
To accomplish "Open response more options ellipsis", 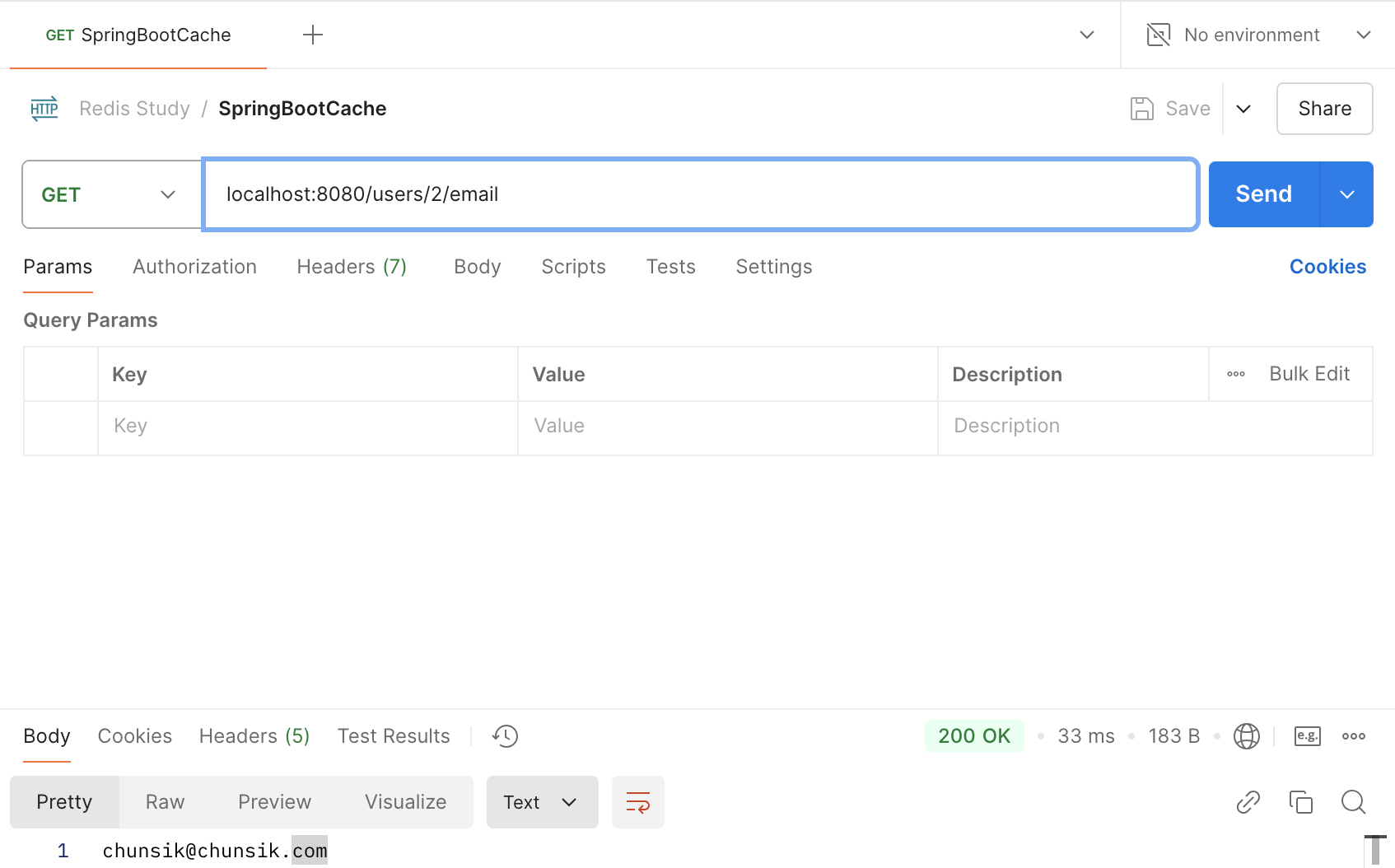I will [x=1354, y=736].
